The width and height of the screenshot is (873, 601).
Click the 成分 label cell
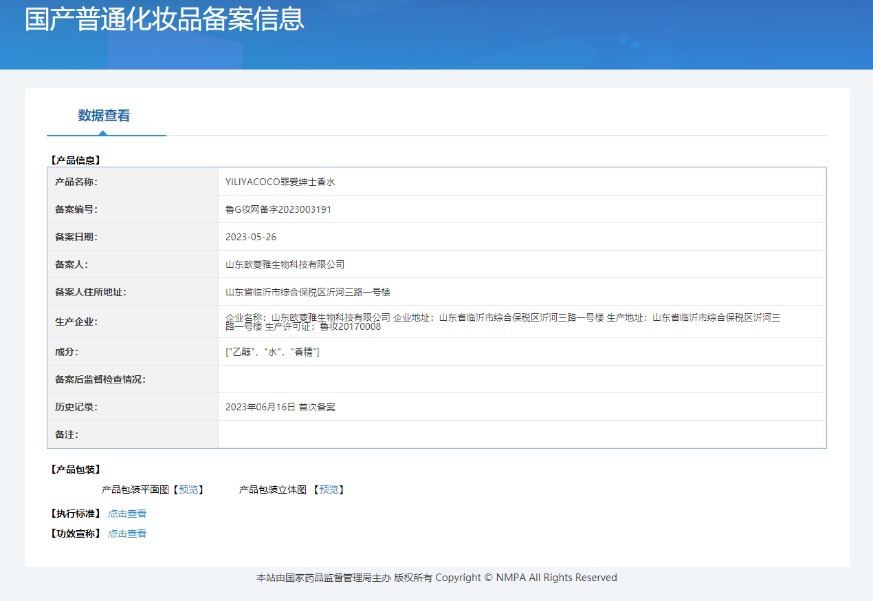click(x=133, y=352)
